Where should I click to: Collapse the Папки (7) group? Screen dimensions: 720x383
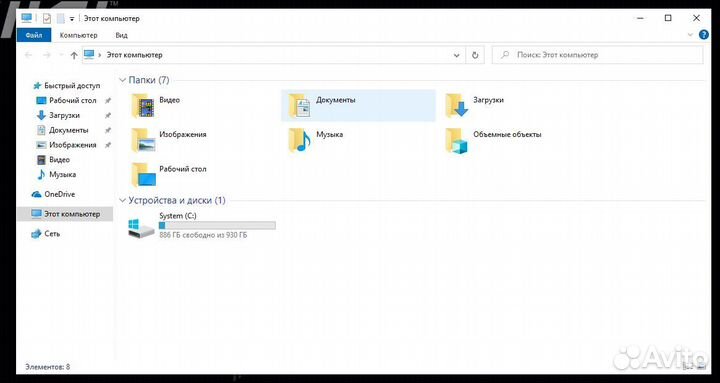pos(122,80)
